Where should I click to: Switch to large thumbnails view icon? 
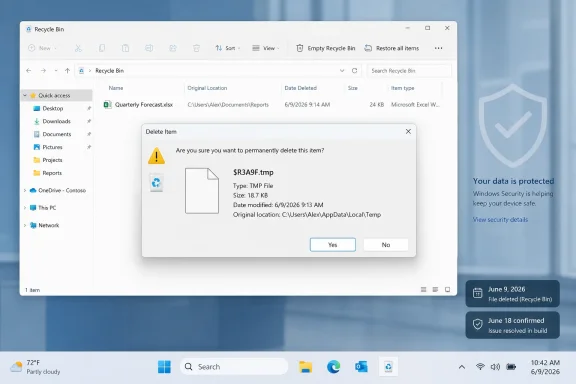coord(447,290)
